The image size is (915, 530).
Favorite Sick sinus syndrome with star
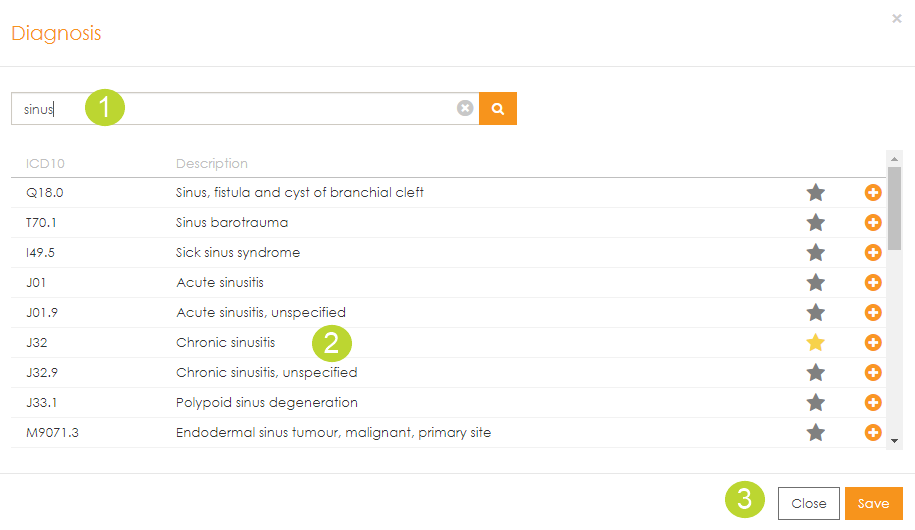coord(816,252)
